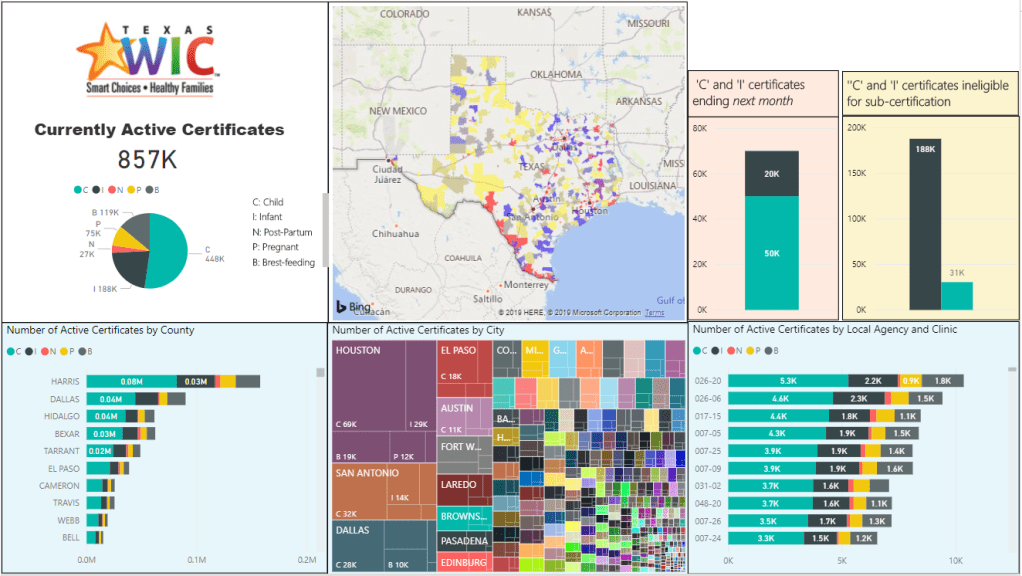The image size is (1022, 576).
Task: Click the EL PASO treemap tile
Action: [x=463, y=365]
